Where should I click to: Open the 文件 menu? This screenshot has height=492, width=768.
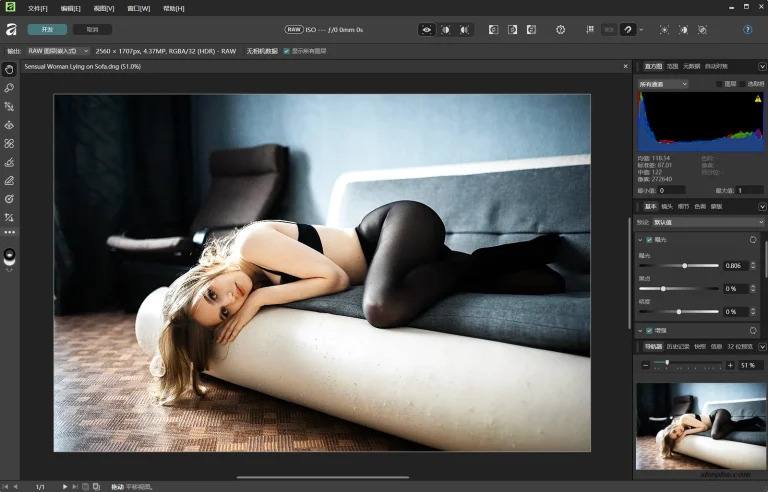pyautogui.click(x=38, y=8)
